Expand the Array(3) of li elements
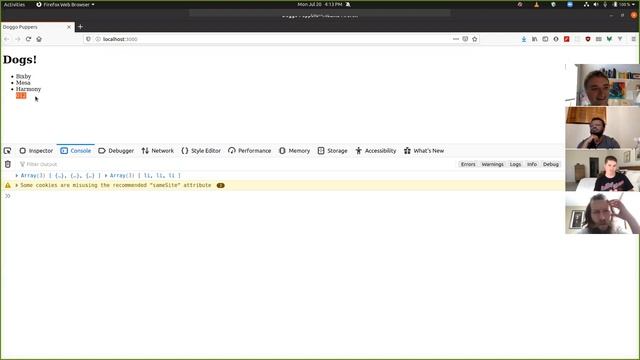The width and height of the screenshot is (640, 360). coord(106,176)
